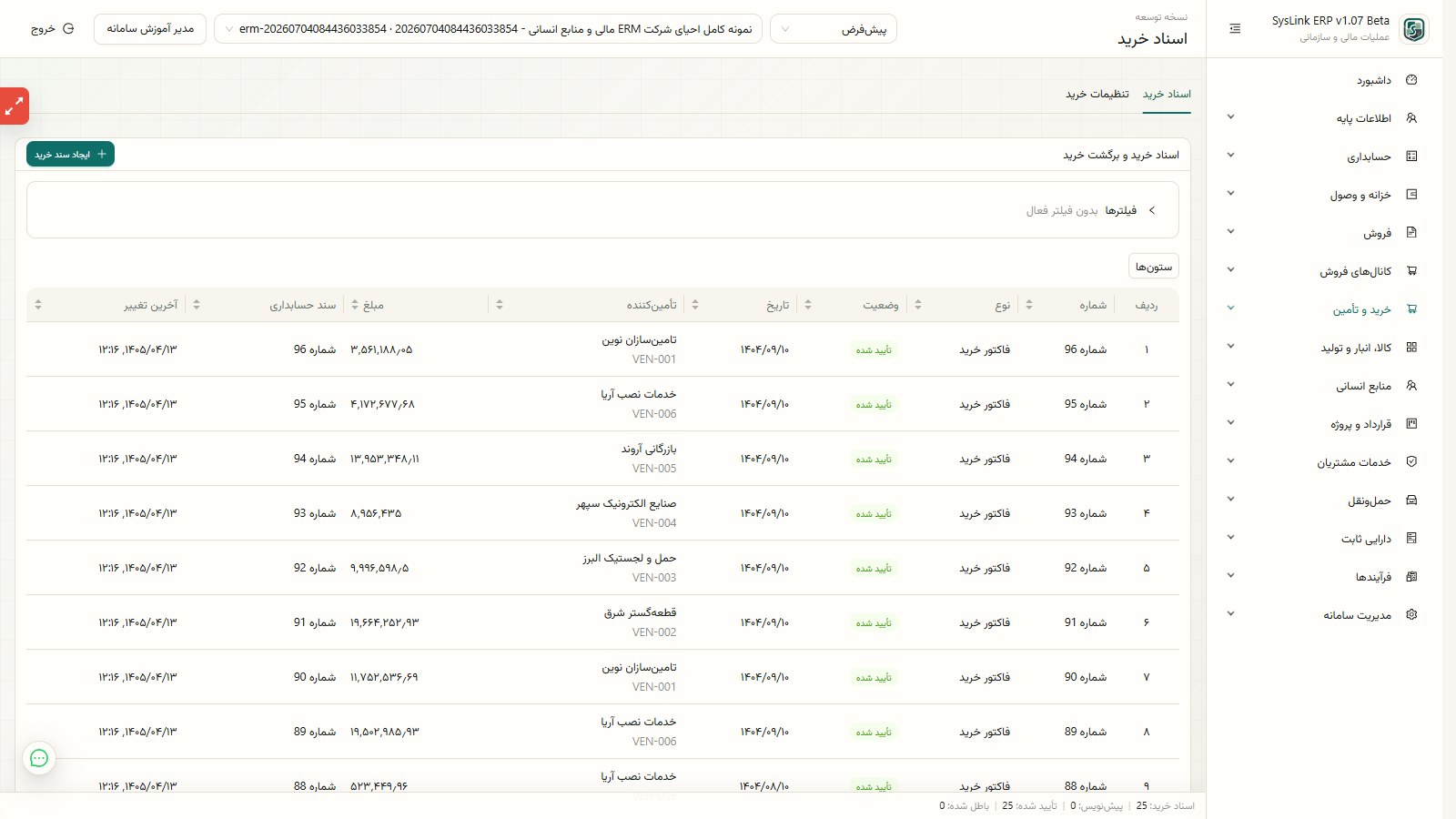Expand the اطلاعات پایه menu chevron
The height and width of the screenshot is (819, 1456).
[1230, 116]
